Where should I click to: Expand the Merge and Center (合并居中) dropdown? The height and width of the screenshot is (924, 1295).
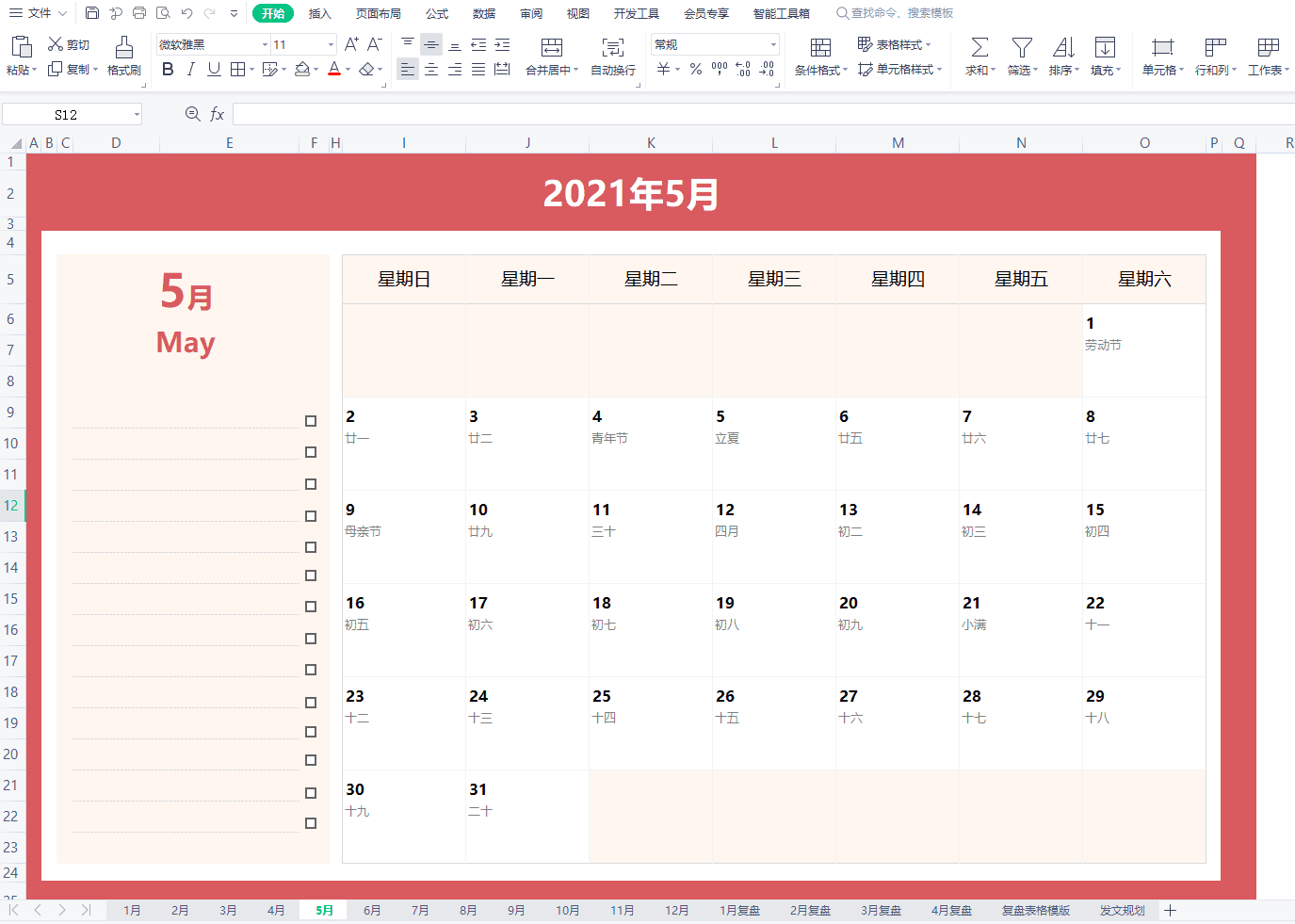(575, 70)
